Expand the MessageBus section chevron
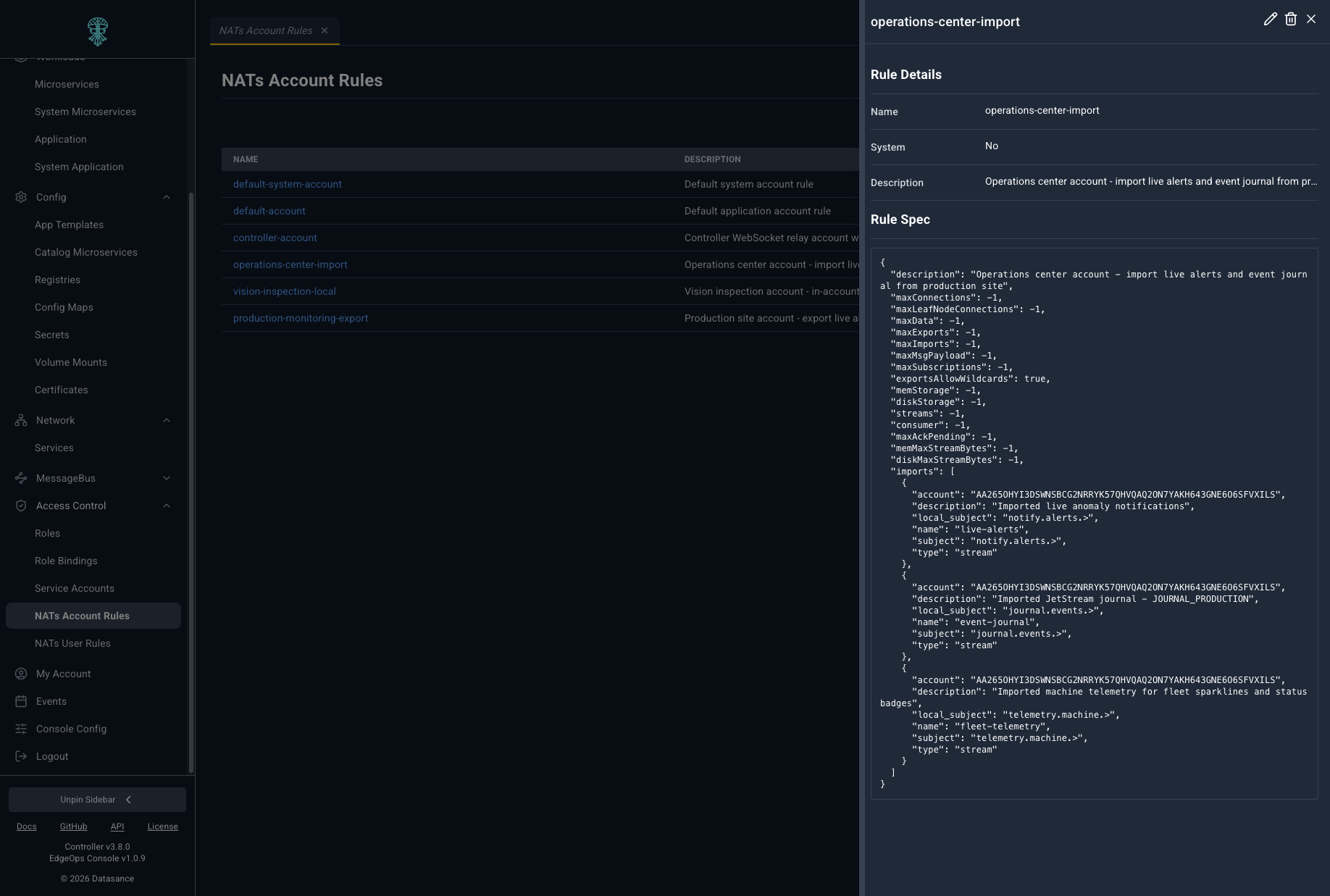Viewport: 1330px width, 896px height. (167, 478)
